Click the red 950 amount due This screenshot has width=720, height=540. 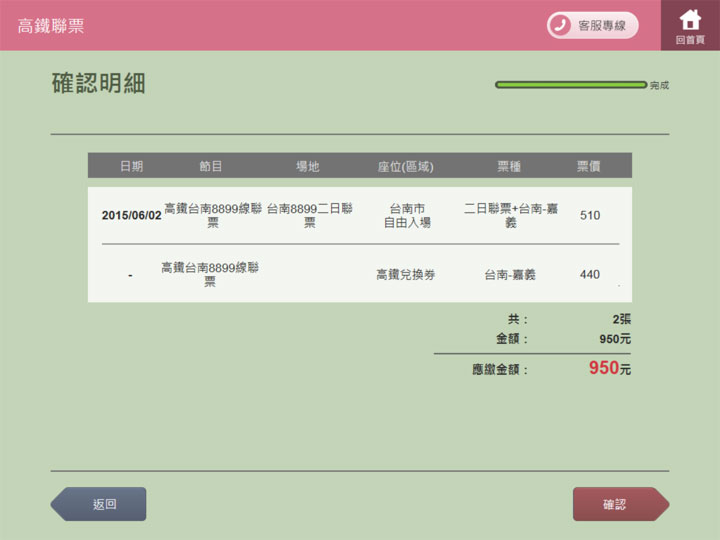pyautogui.click(x=603, y=368)
